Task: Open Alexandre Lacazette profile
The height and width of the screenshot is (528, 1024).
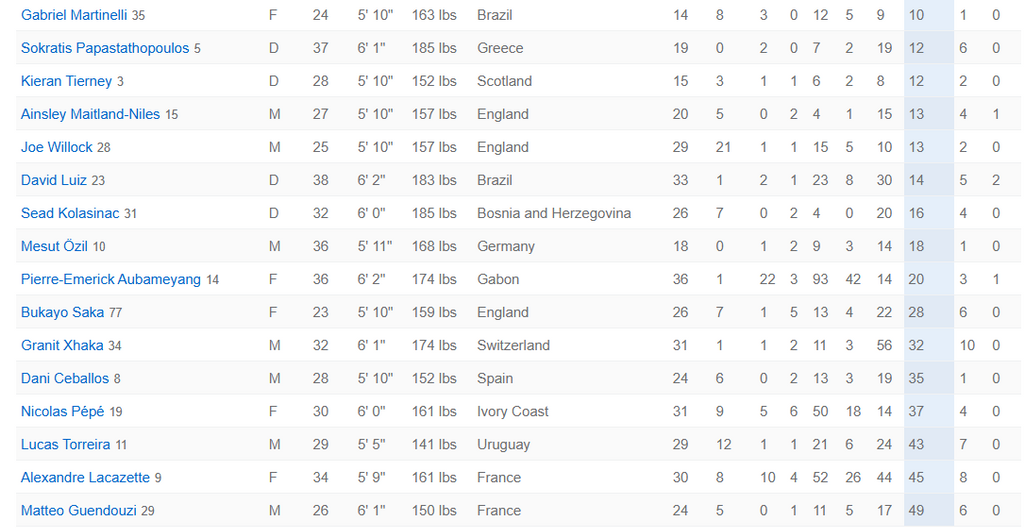Action: pos(86,478)
